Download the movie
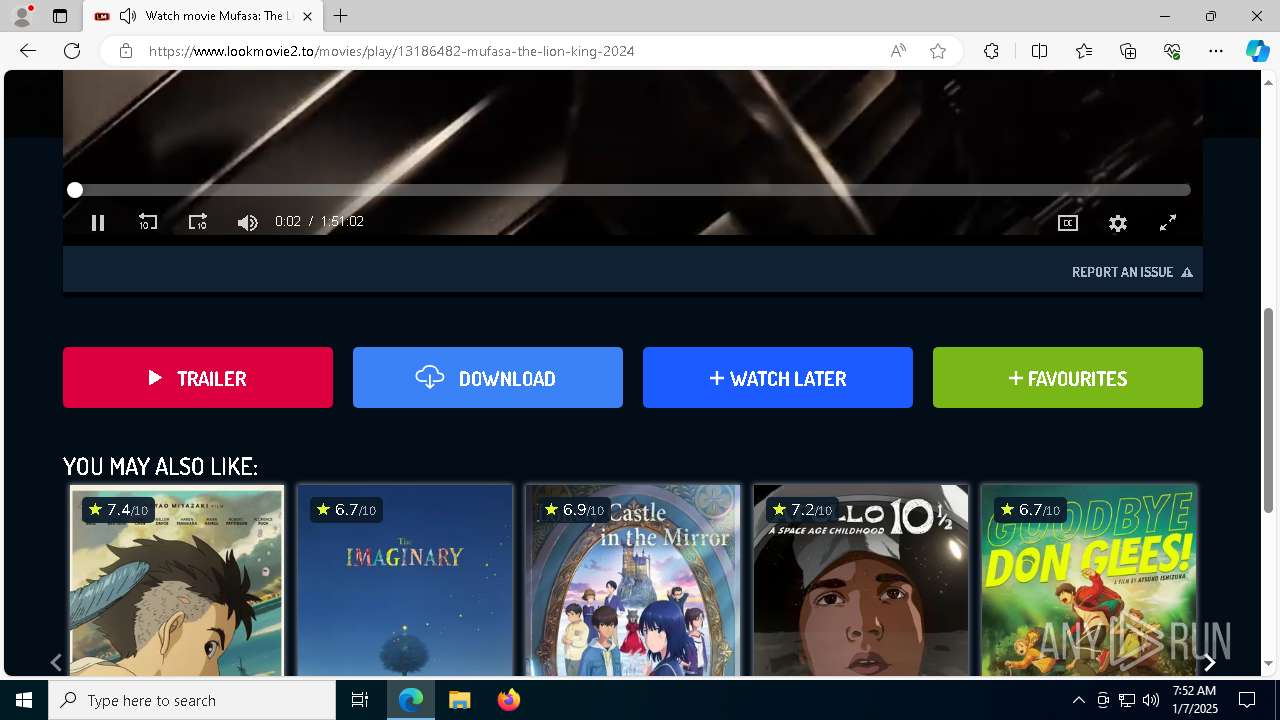The height and width of the screenshot is (720, 1280). point(488,378)
